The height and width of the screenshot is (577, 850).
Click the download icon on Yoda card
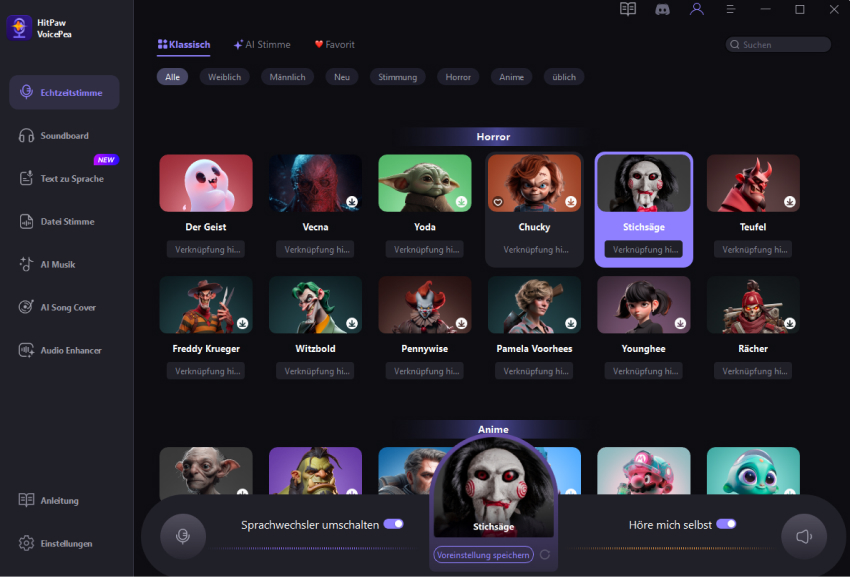(x=461, y=202)
